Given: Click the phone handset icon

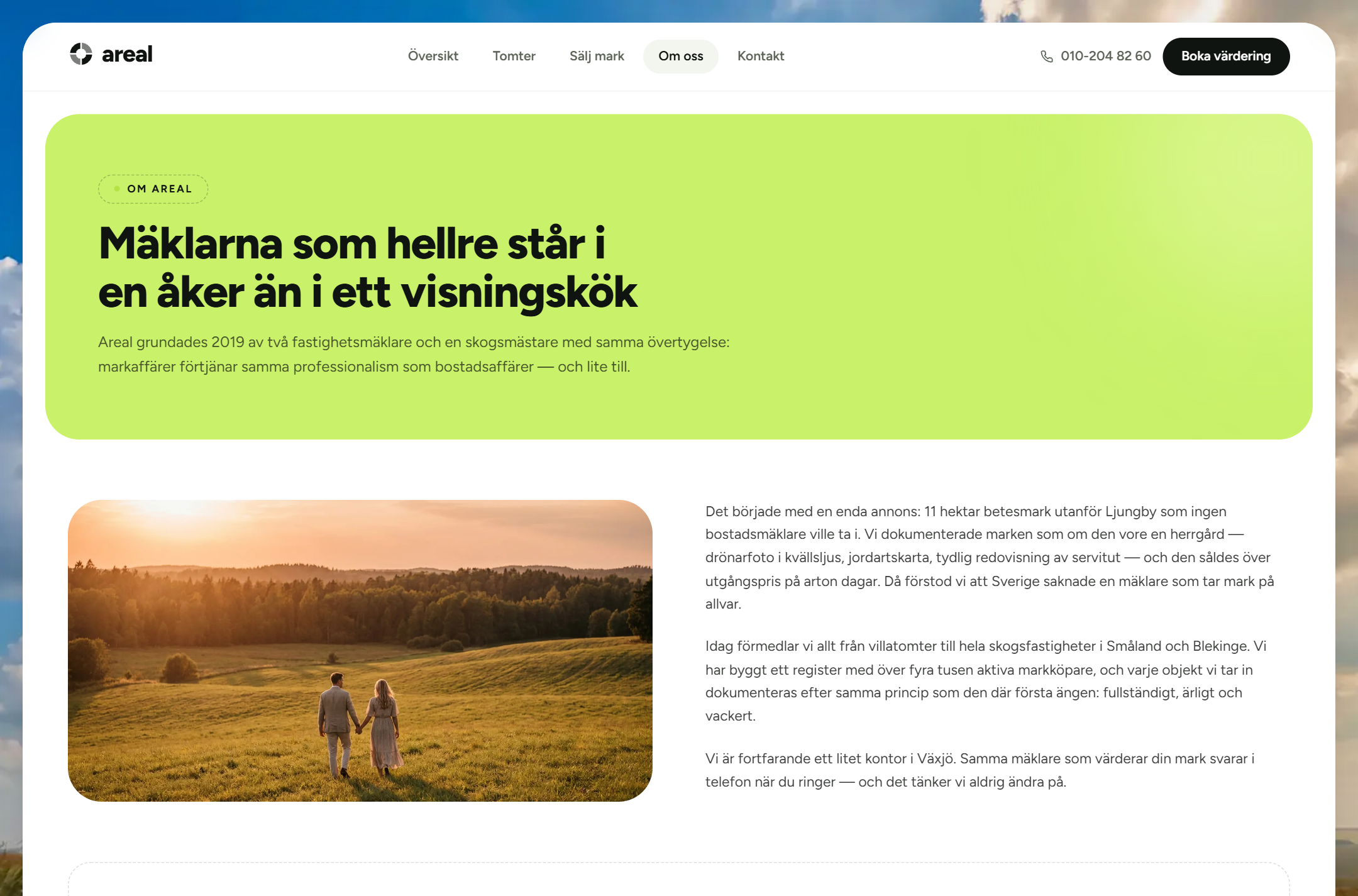Looking at the screenshot, I should point(1047,57).
